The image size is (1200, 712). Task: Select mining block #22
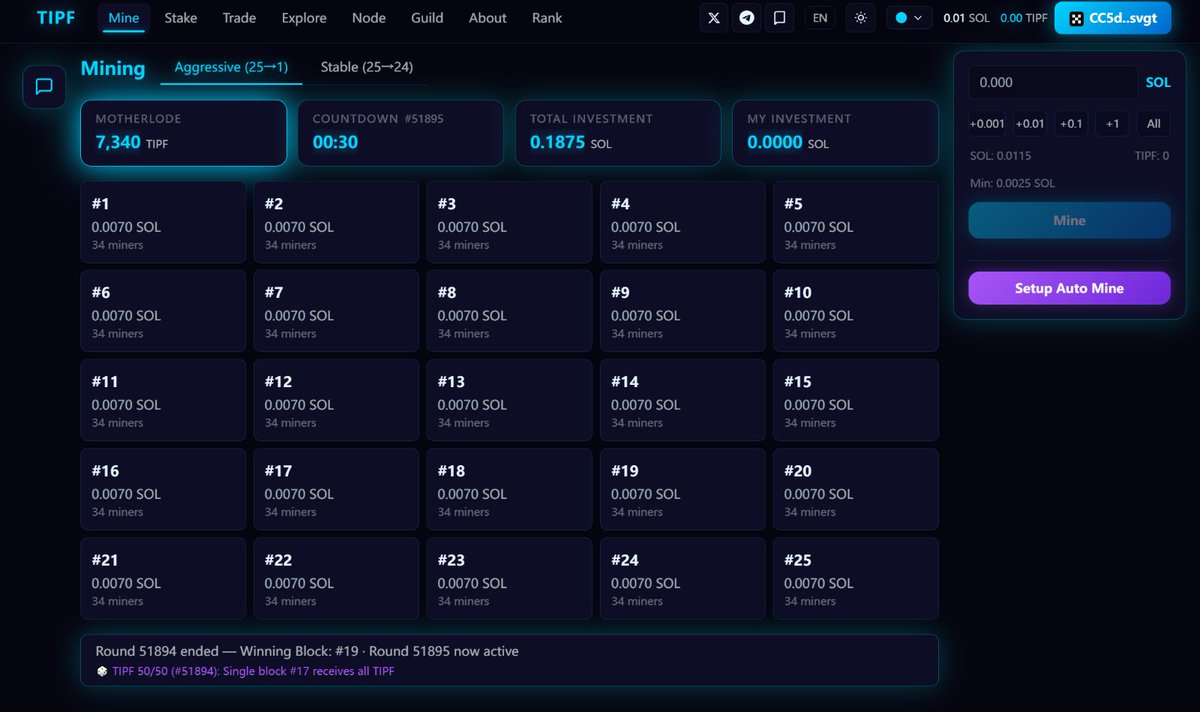click(x=336, y=578)
